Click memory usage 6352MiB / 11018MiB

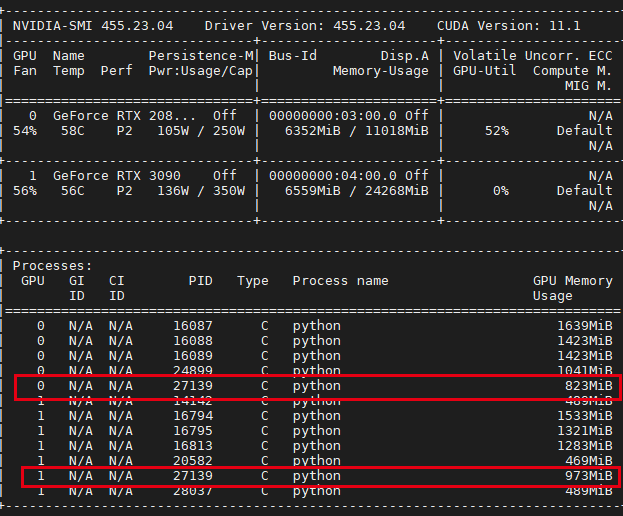(357, 131)
